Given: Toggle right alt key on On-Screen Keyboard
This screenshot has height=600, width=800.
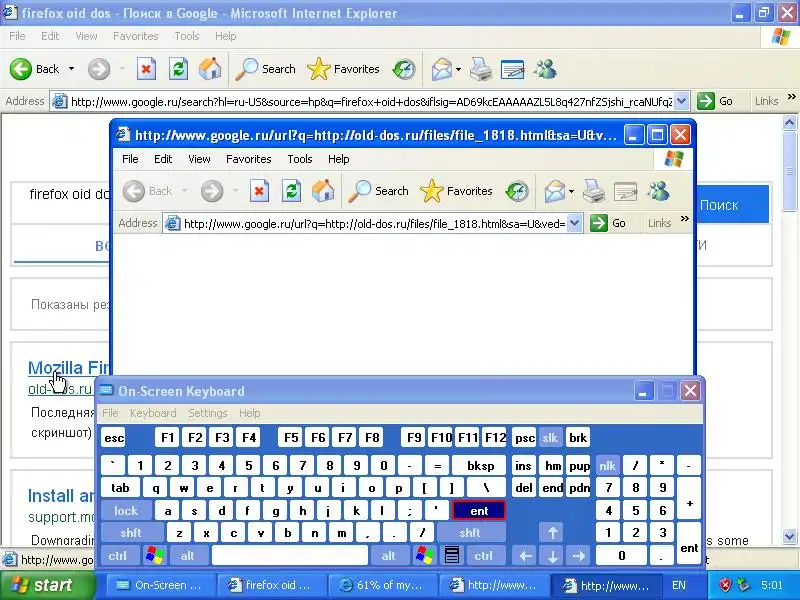Looking at the screenshot, I should click(x=389, y=555).
